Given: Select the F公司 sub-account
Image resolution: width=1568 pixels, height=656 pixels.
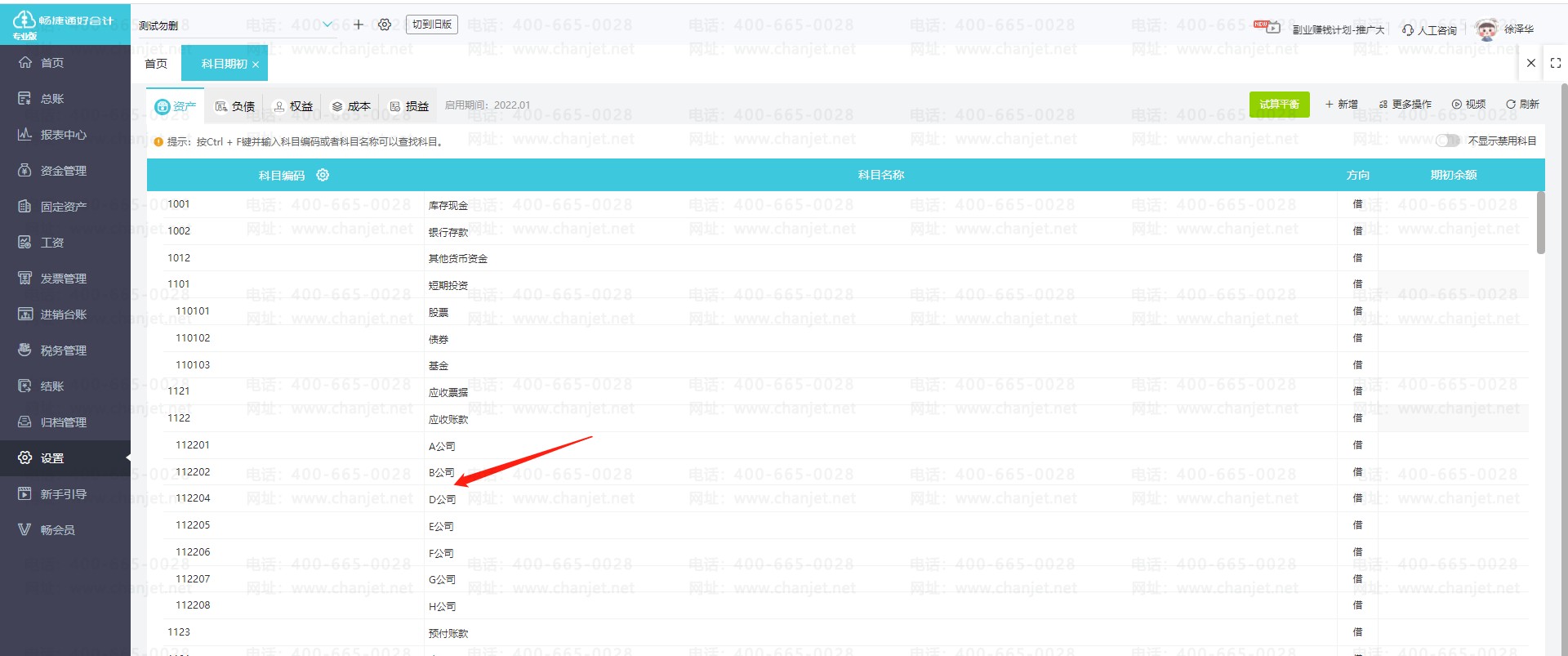Looking at the screenshot, I should (x=442, y=553).
